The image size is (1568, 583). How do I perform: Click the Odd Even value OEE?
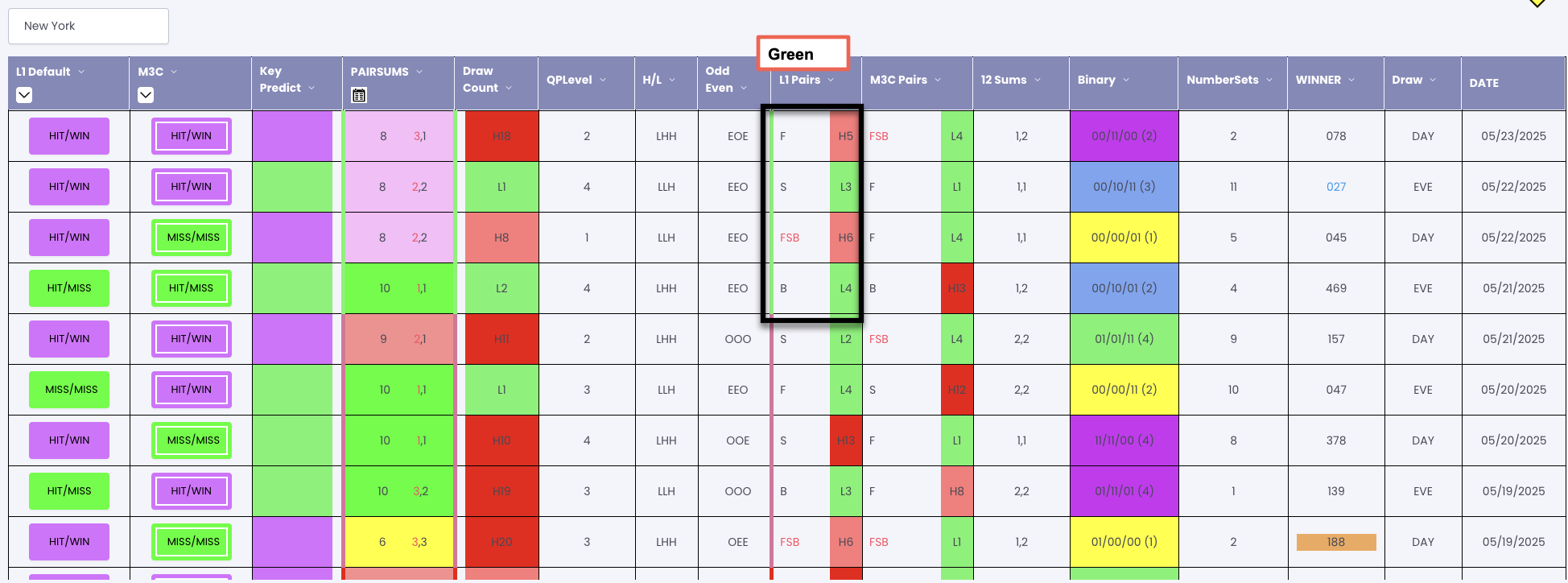[738, 542]
